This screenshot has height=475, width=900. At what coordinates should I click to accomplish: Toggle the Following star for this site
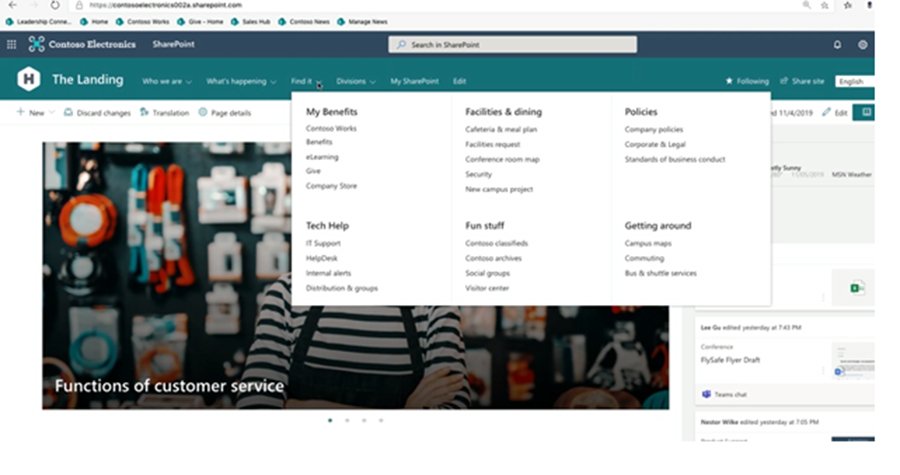(729, 81)
